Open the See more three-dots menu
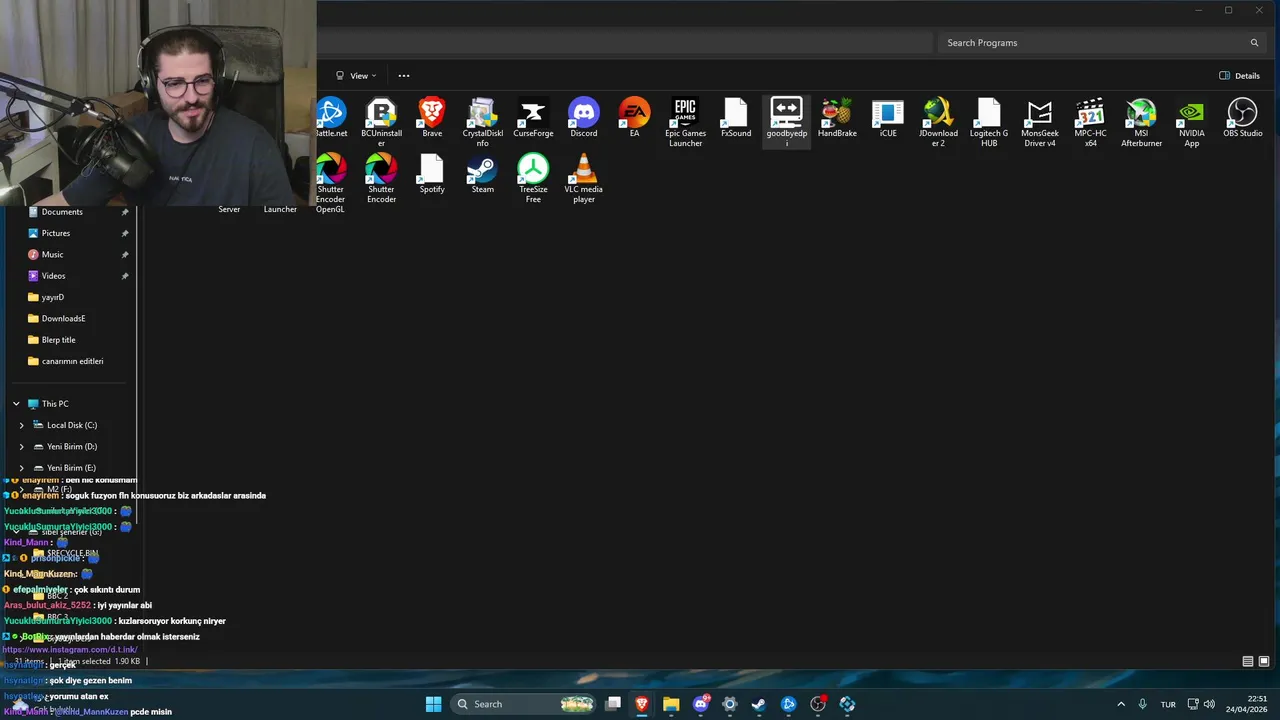 (x=404, y=76)
